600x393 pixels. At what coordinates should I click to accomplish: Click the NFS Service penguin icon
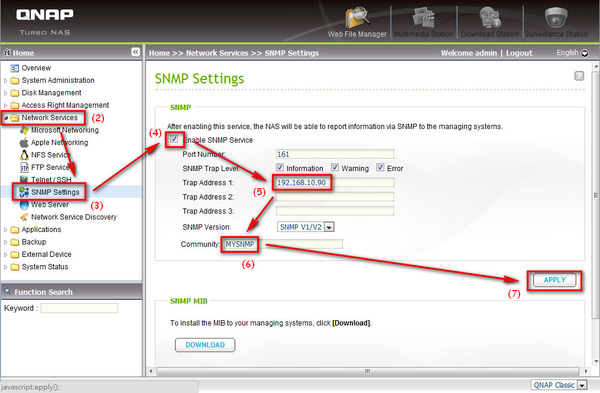tap(24, 155)
